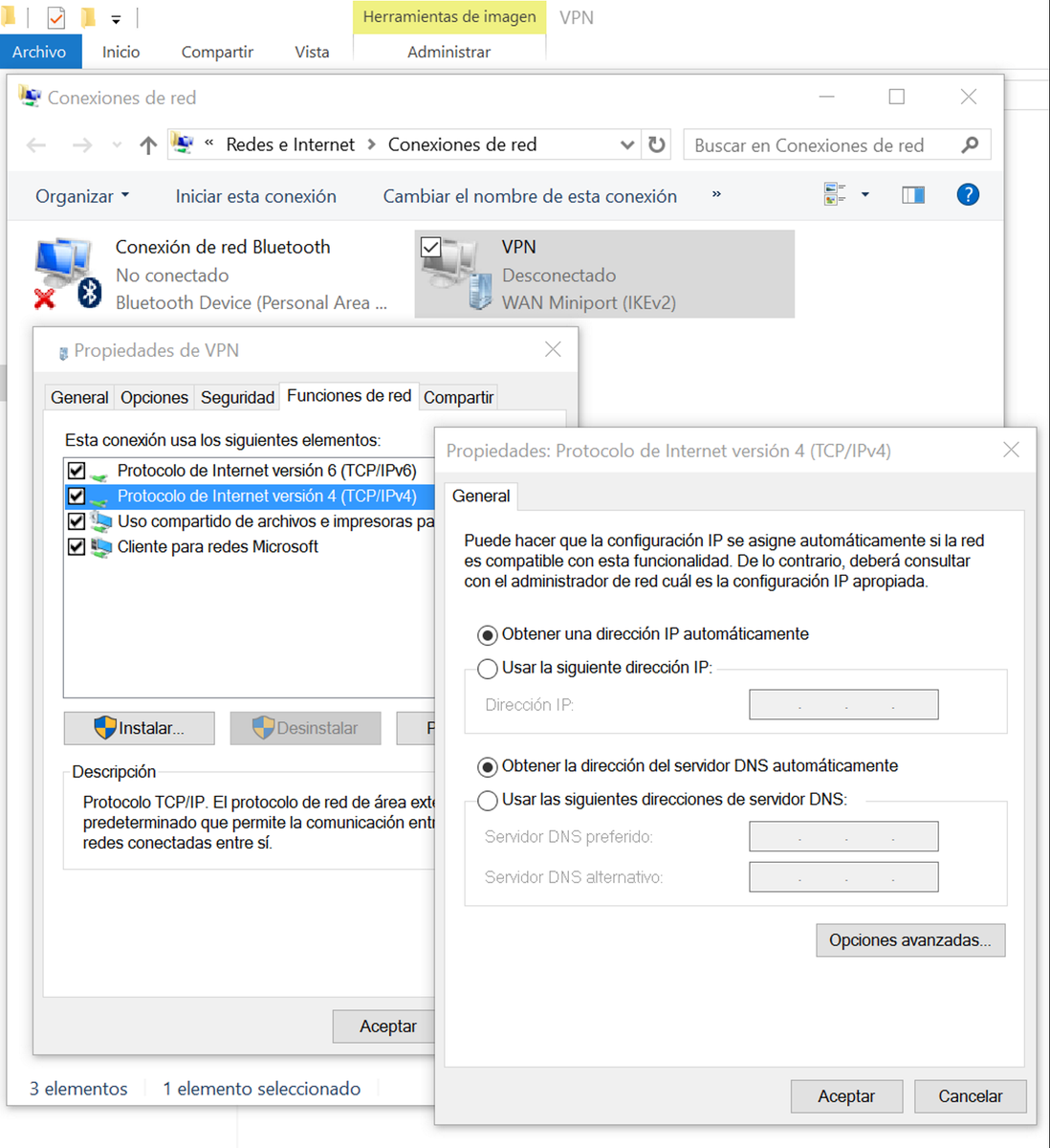The image size is (1050, 1148).
Task: Select Usar las siguientes direcciones de servidor DNS
Action: 487,801
